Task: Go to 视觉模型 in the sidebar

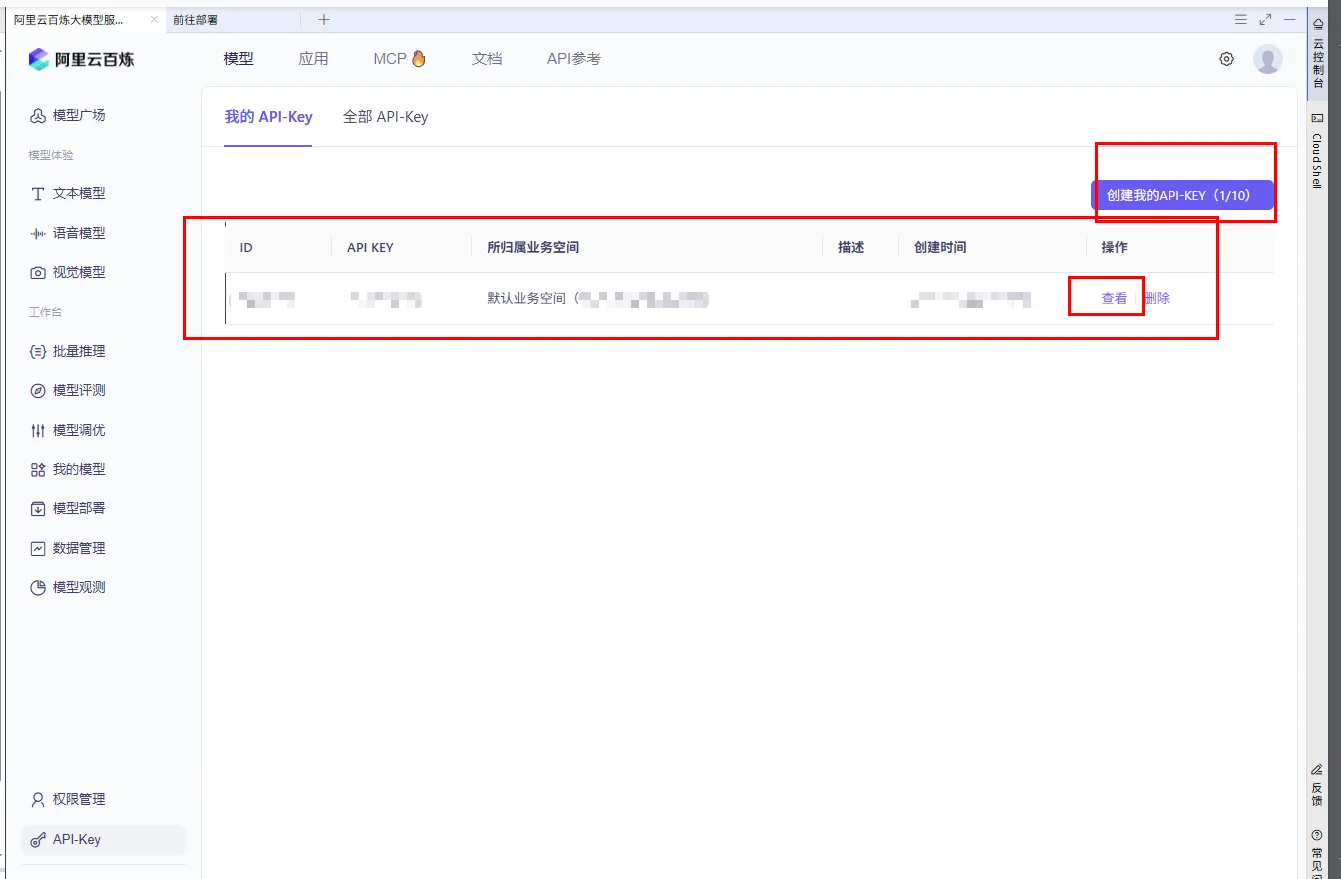Action: 68,272
